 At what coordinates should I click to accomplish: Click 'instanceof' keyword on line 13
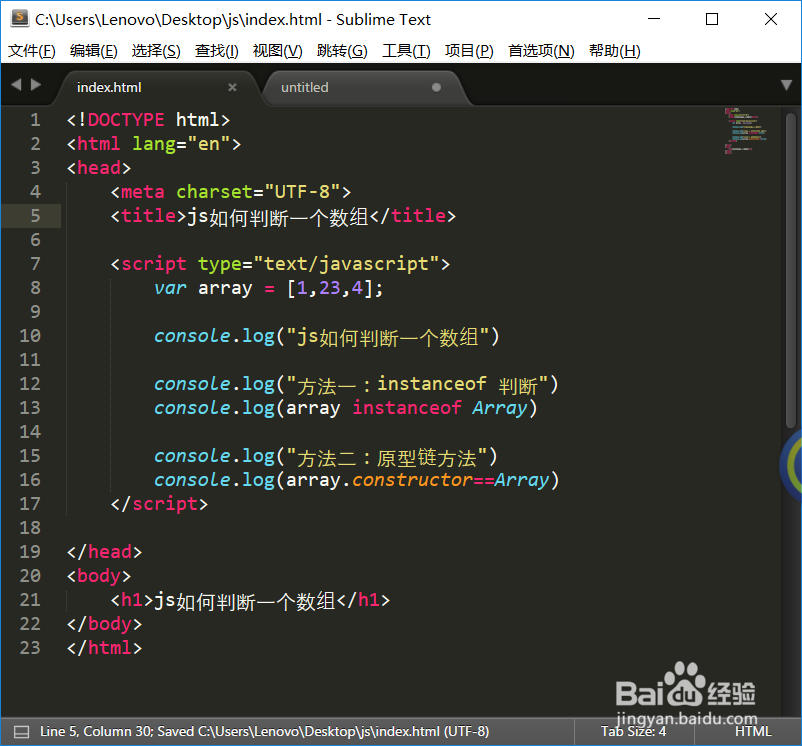[407, 408]
